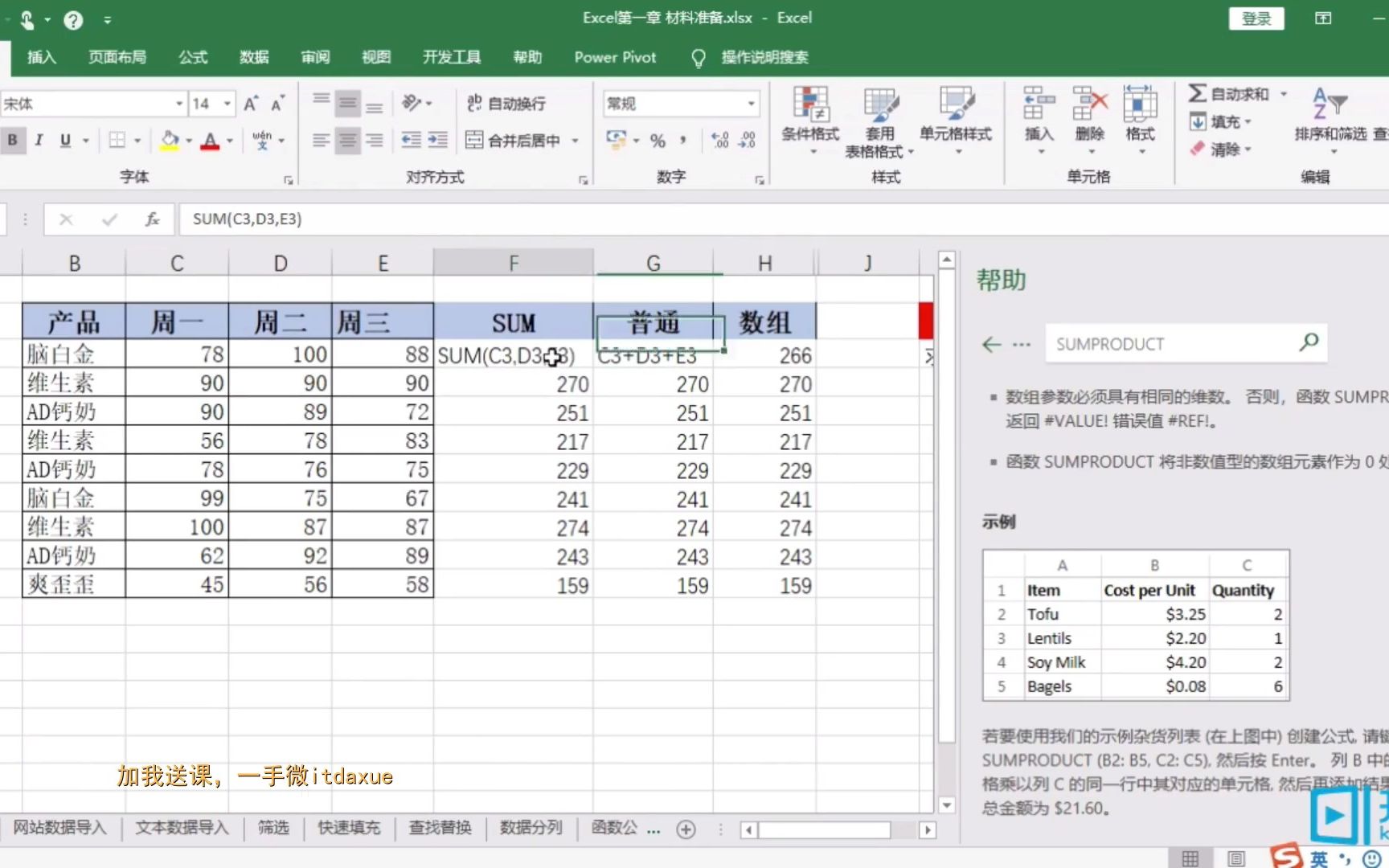The width and height of the screenshot is (1389, 868).
Task: Click the text orientation icon
Action: (x=412, y=103)
